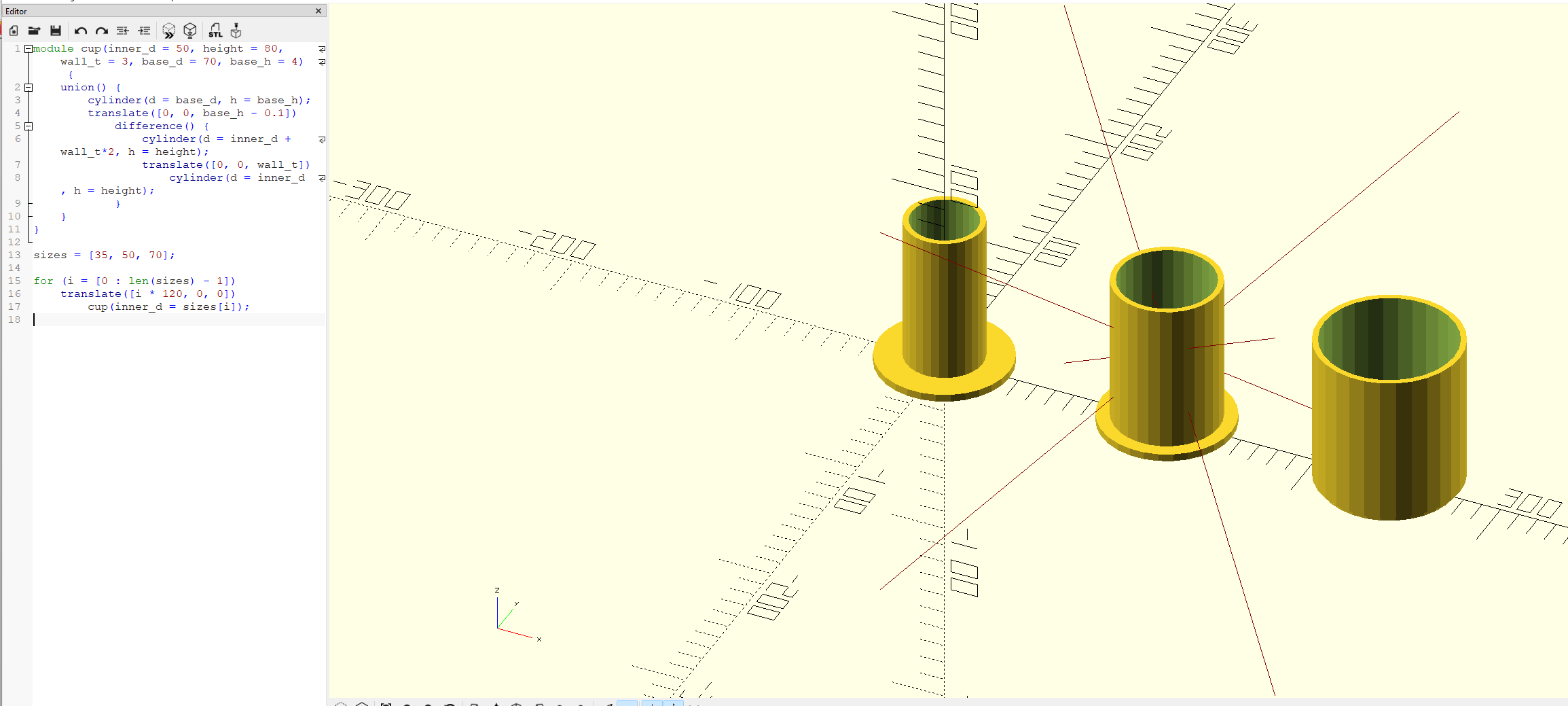Export the model as STL

tap(215, 31)
